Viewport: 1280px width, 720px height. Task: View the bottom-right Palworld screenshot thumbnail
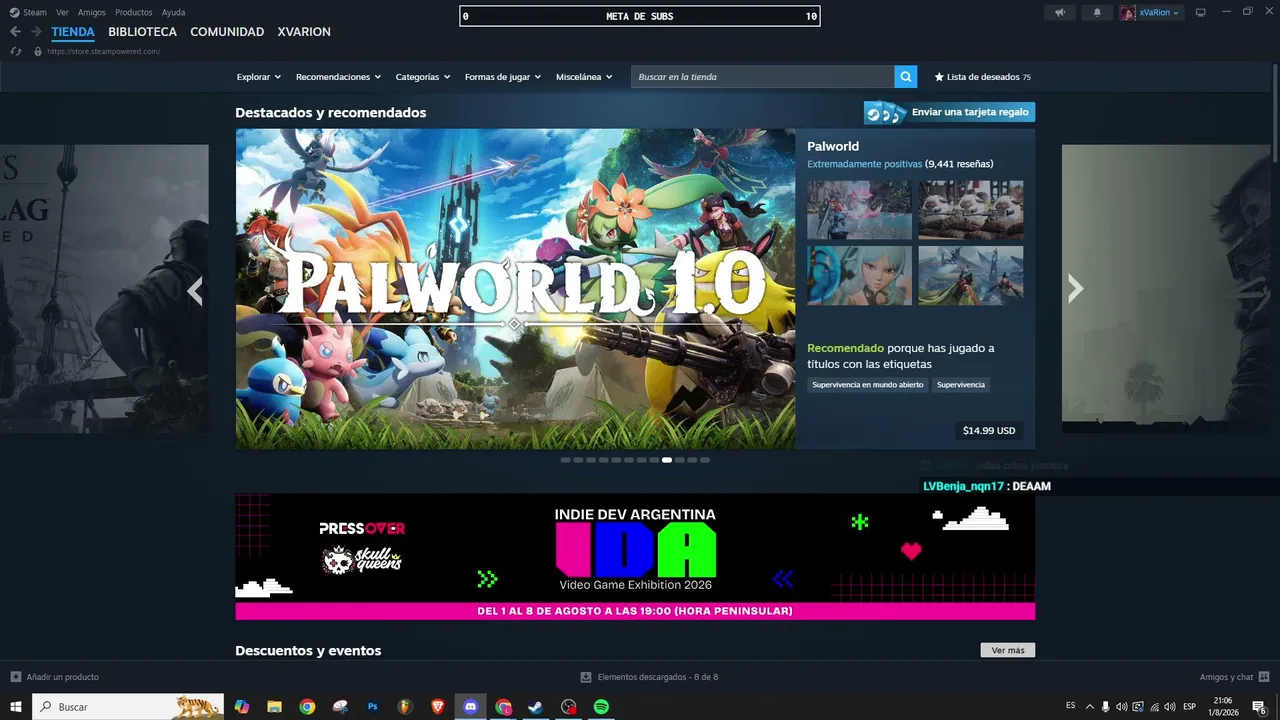tap(971, 275)
